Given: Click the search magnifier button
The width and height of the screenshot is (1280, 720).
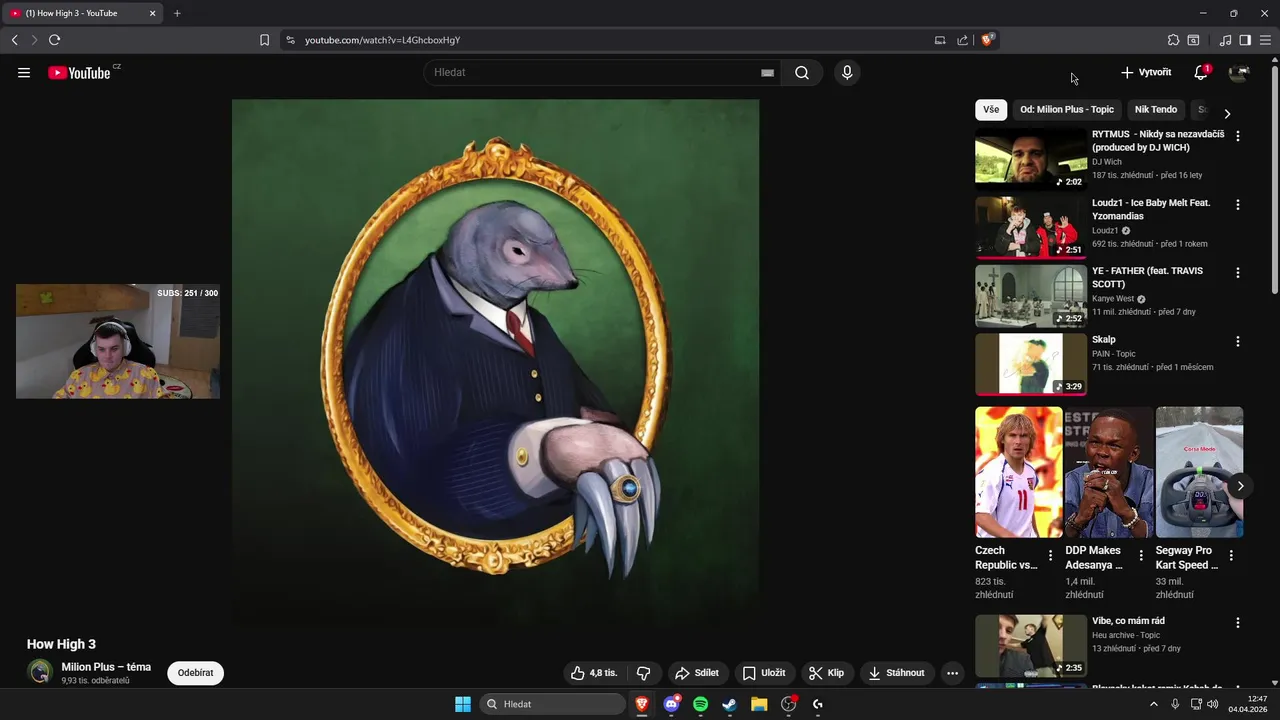Looking at the screenshot, I should coord(802,73).
